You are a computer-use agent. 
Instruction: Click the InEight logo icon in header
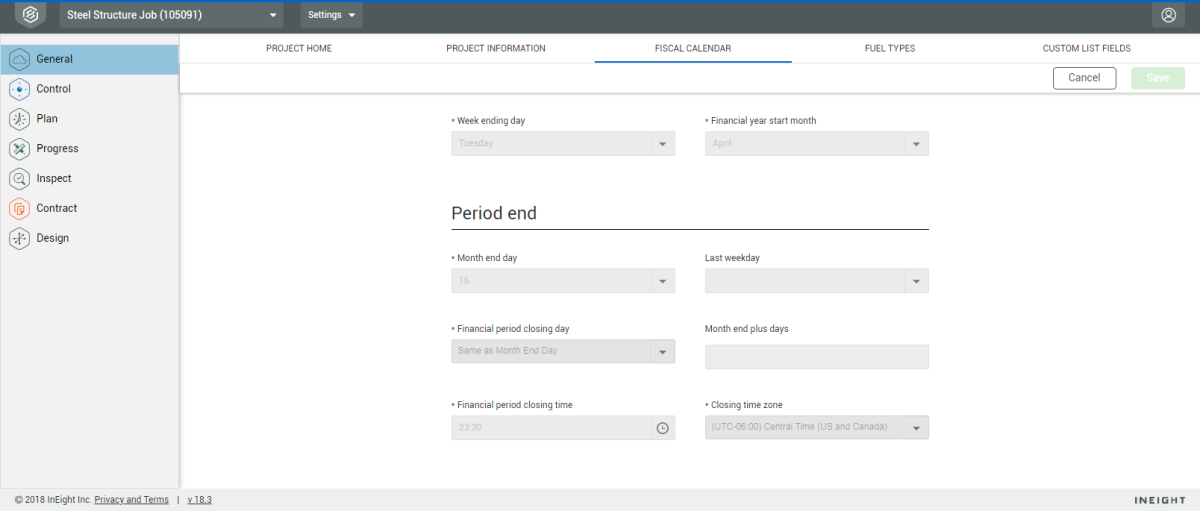pyautogui.click(x=30, y=15)
